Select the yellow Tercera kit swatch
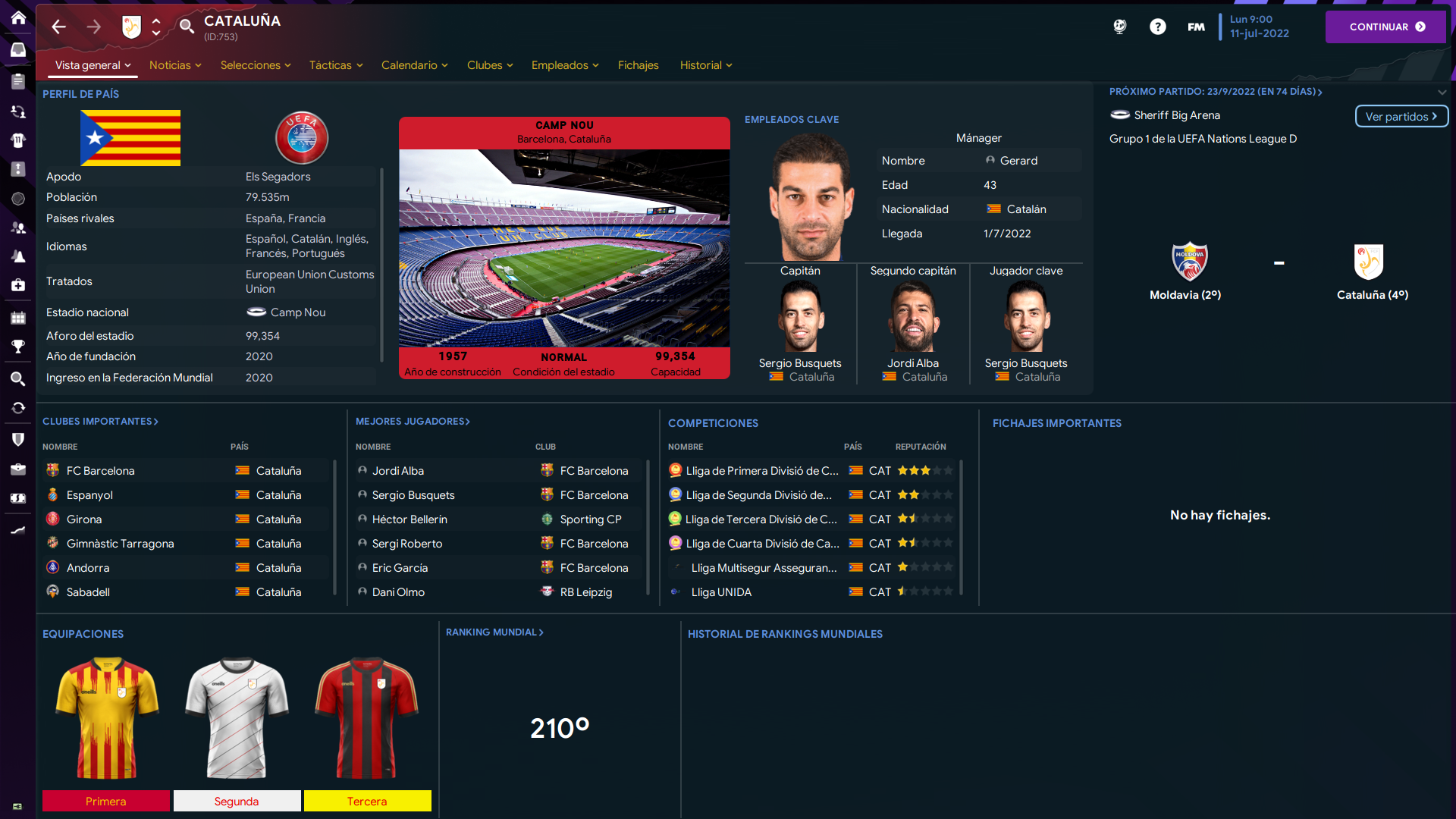The image size is (1456, 819). point(367,801)
